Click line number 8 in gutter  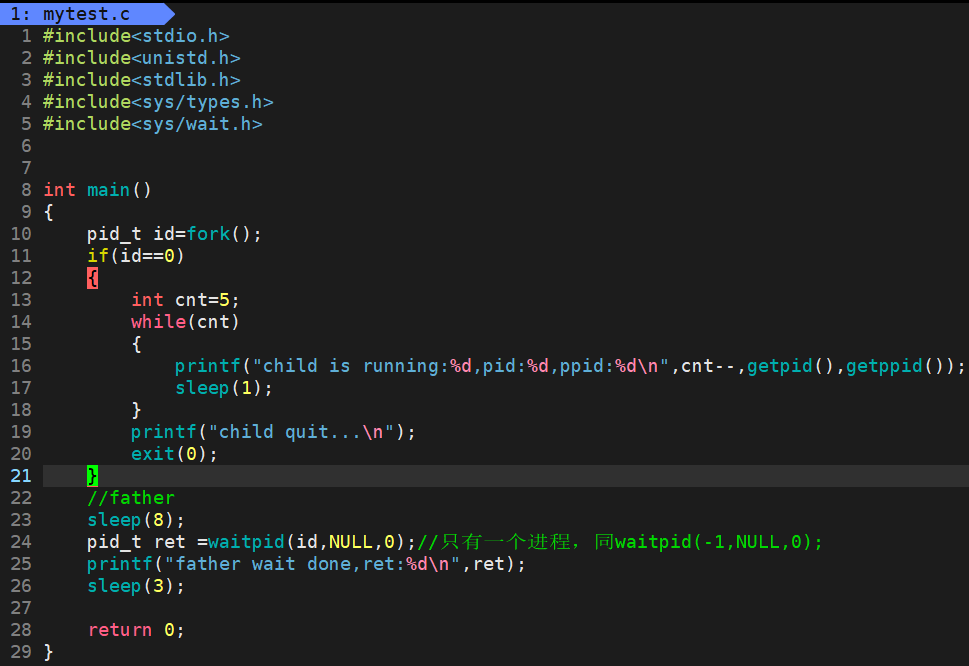point(27,190)
